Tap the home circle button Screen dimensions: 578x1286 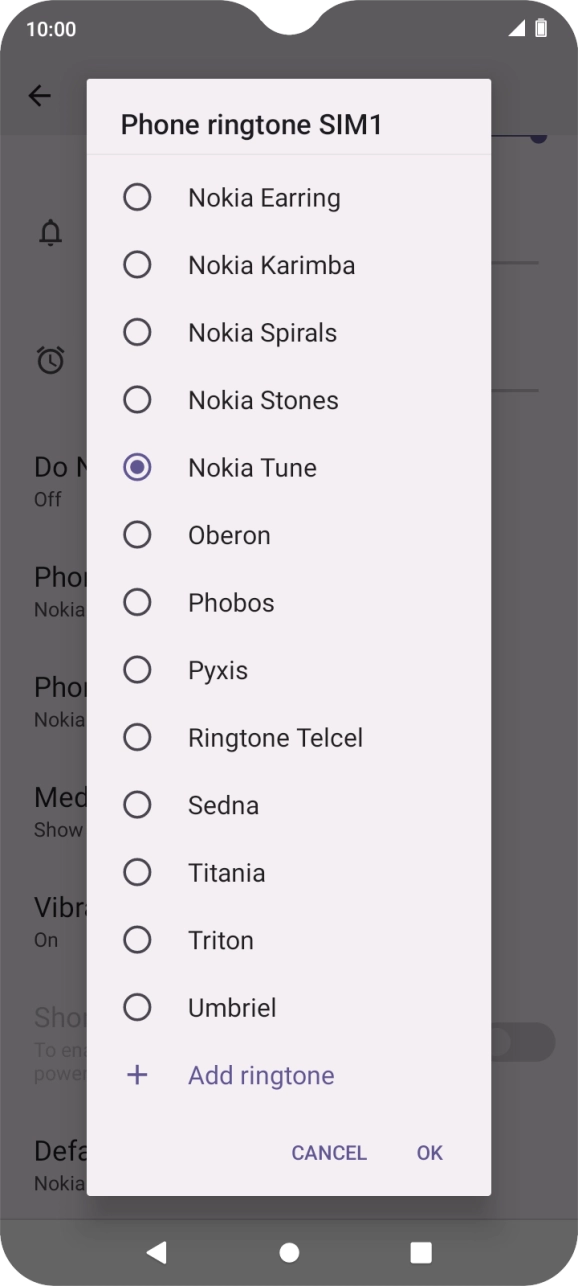pos(289,1251)
